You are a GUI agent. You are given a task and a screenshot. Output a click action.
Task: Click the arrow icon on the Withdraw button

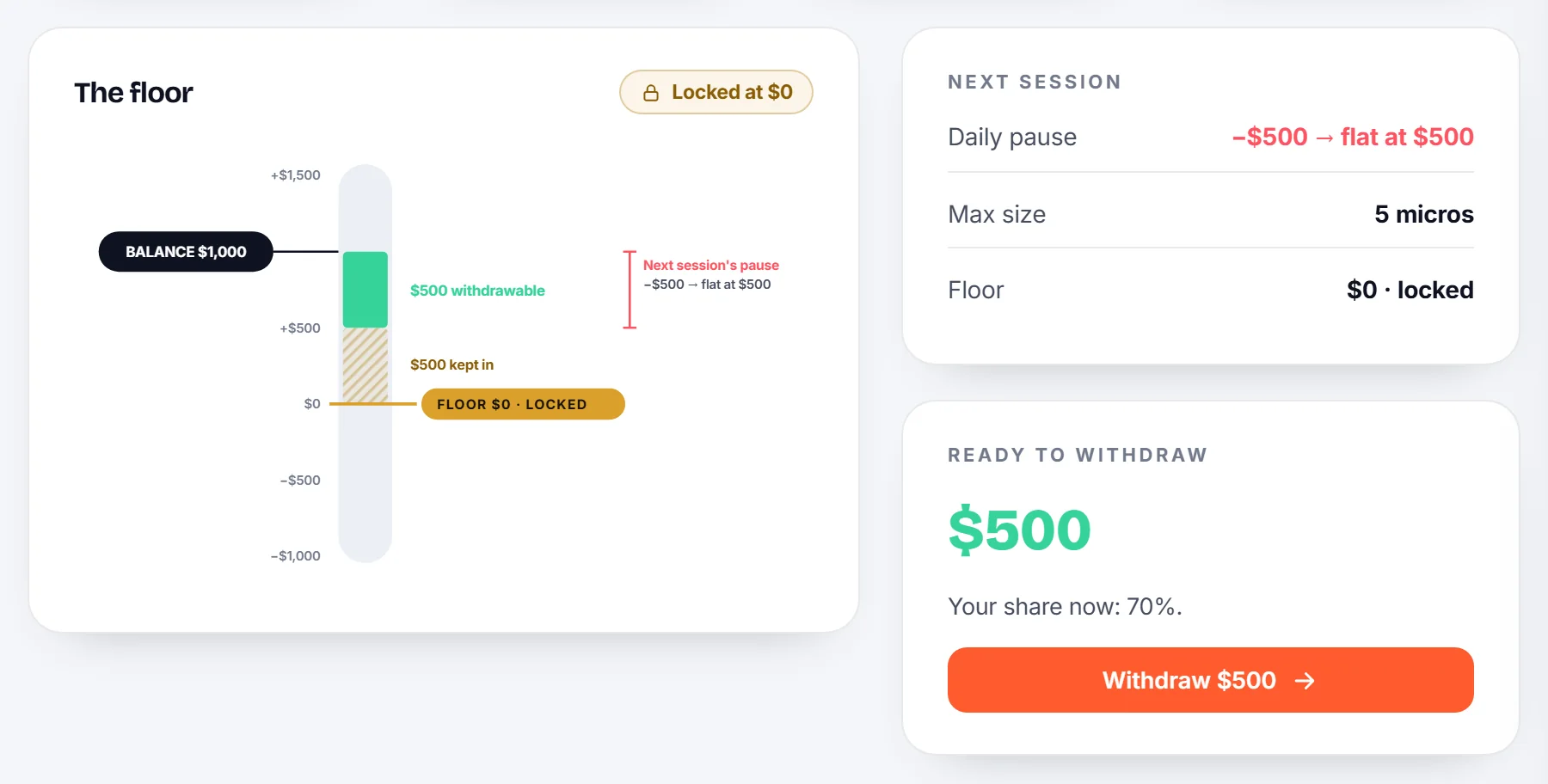coord(1305,681)
